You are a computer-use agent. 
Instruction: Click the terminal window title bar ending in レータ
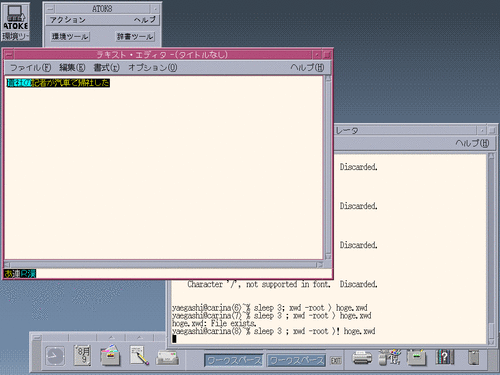point(406,131)
